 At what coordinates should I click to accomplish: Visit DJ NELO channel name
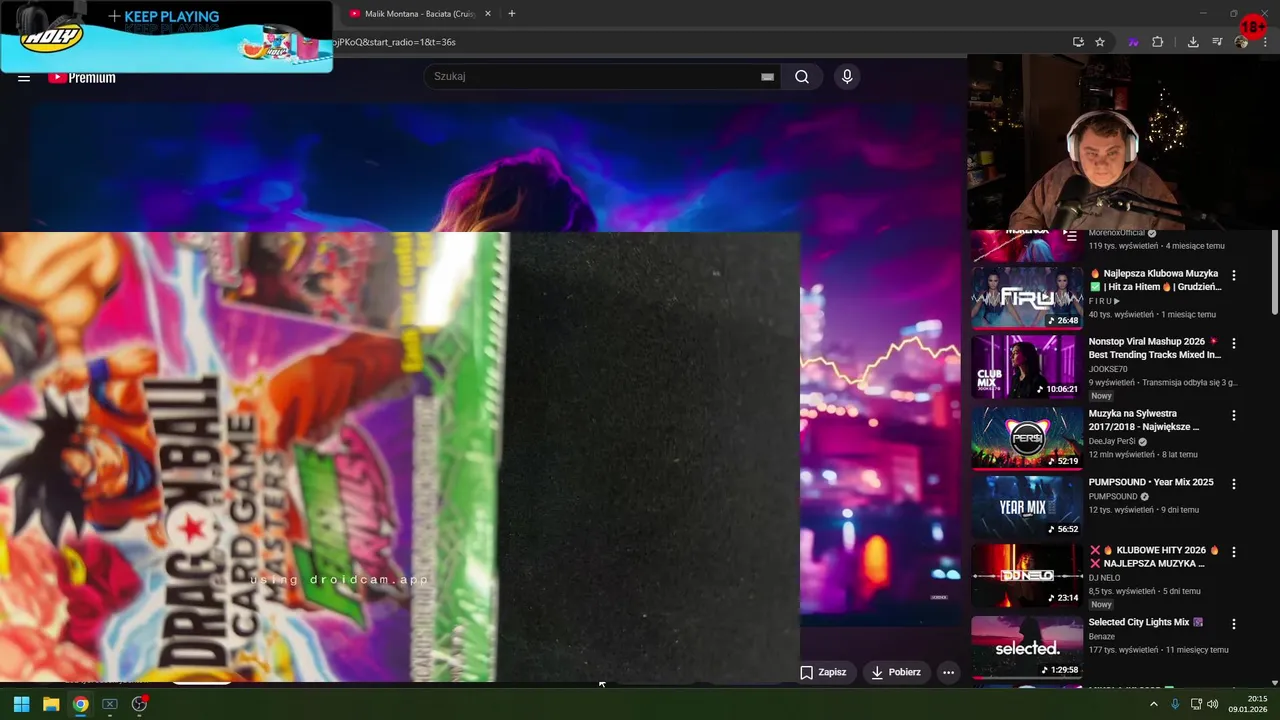point(1106,578)
